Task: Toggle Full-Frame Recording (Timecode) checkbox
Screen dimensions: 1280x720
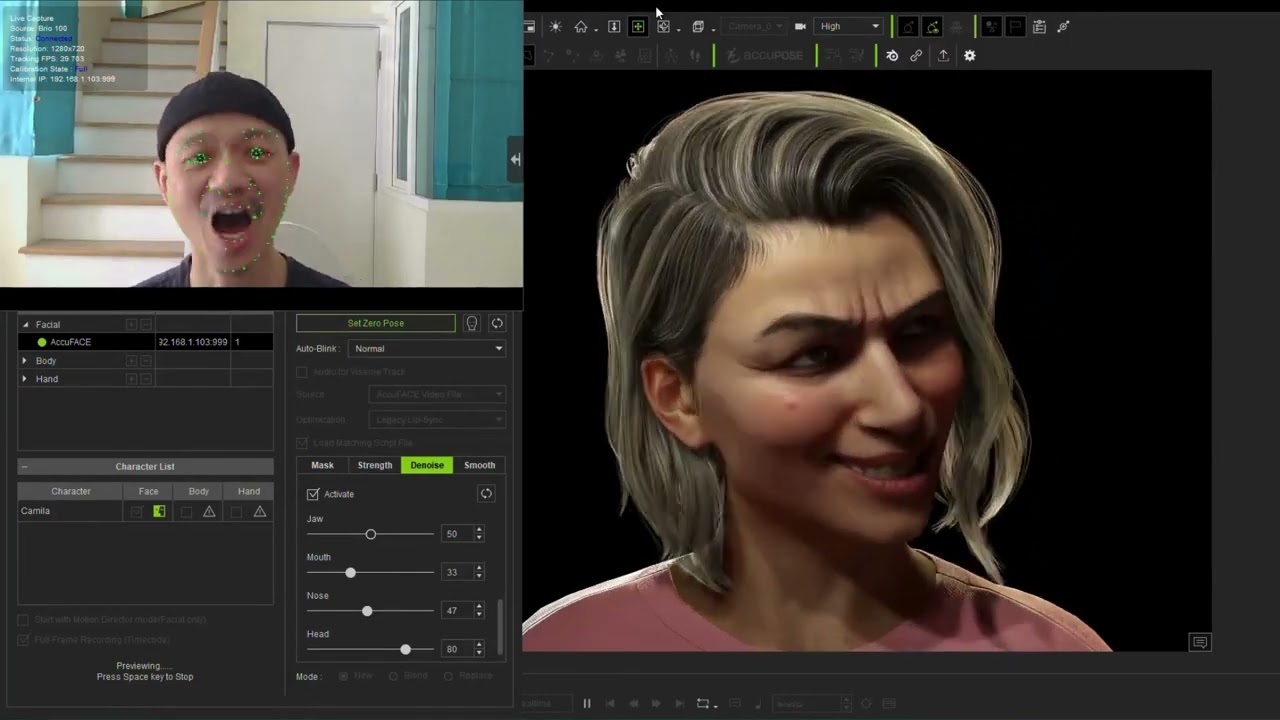Action: pyautogui.click(x=24, y=640)
